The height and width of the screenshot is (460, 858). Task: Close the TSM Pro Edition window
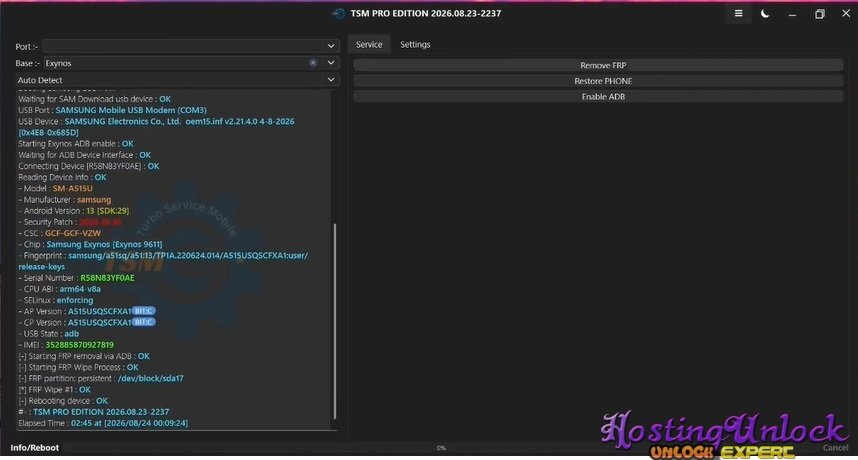tap(846, 14)
